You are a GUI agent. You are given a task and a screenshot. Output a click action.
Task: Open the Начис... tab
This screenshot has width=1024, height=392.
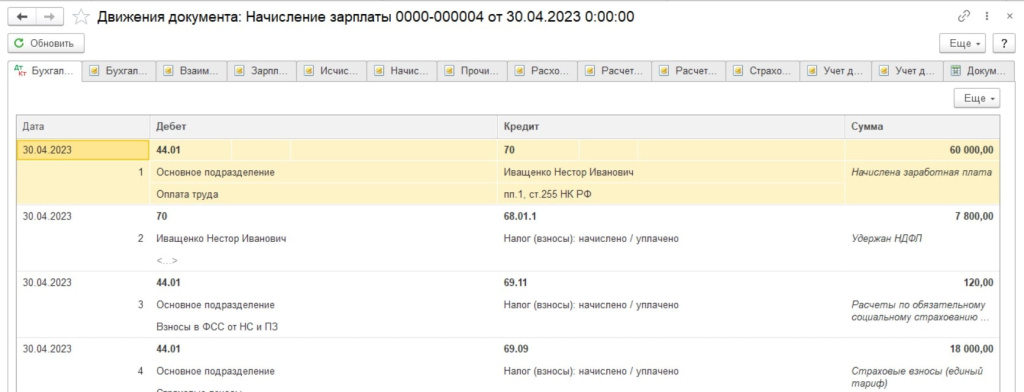(402, 71)
